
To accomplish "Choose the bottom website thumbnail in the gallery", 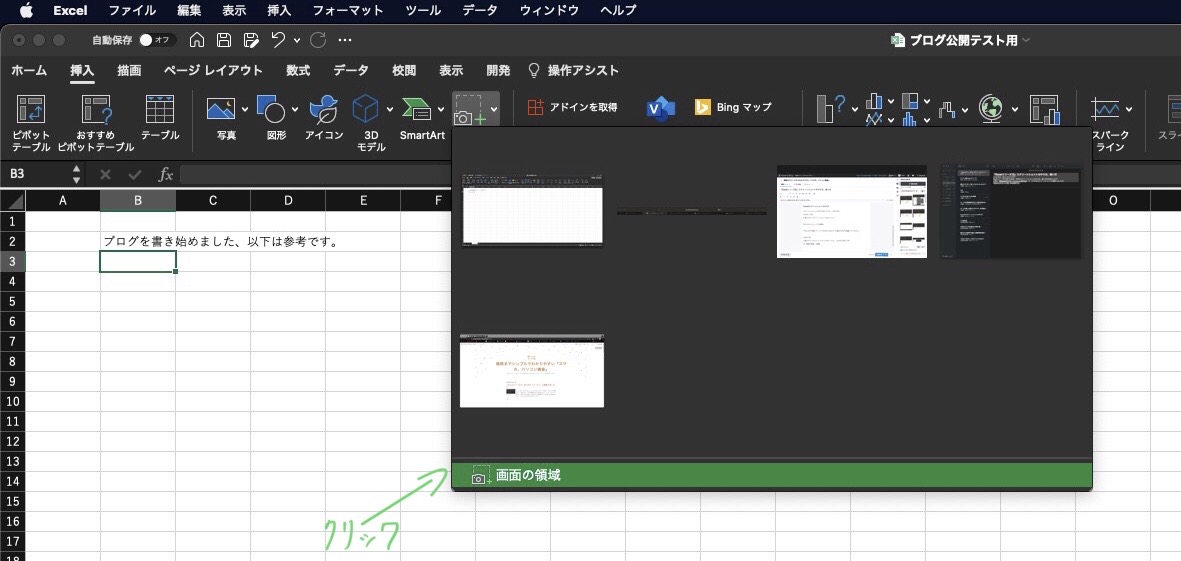I will tap(532, 371).
